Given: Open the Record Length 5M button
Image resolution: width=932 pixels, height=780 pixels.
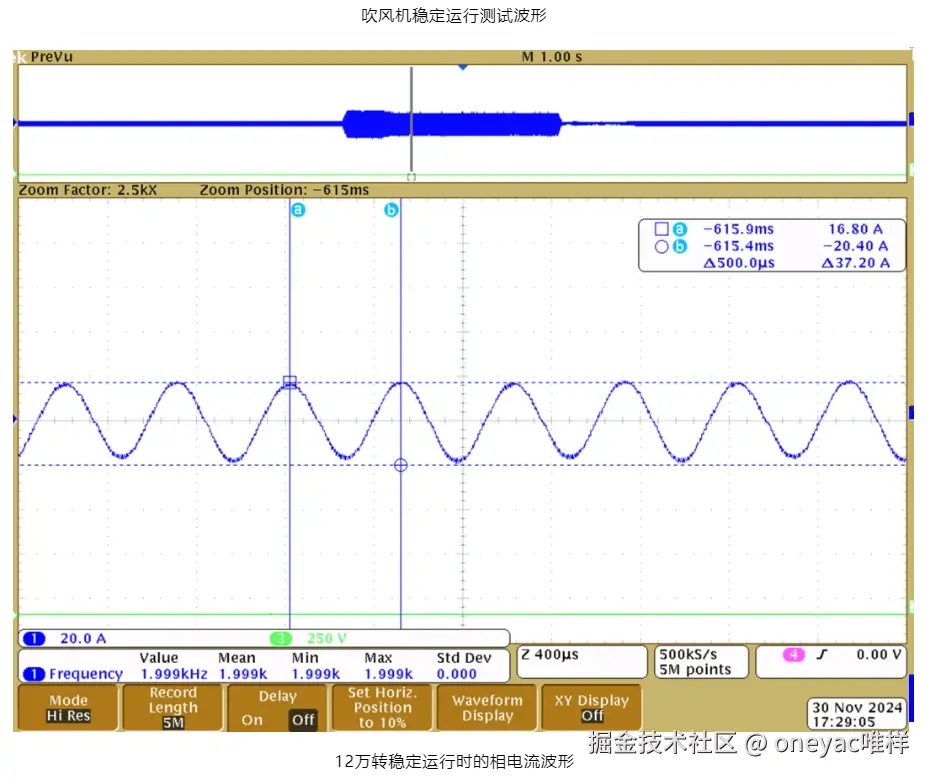Looking at the screenshot, I should 173,707.
